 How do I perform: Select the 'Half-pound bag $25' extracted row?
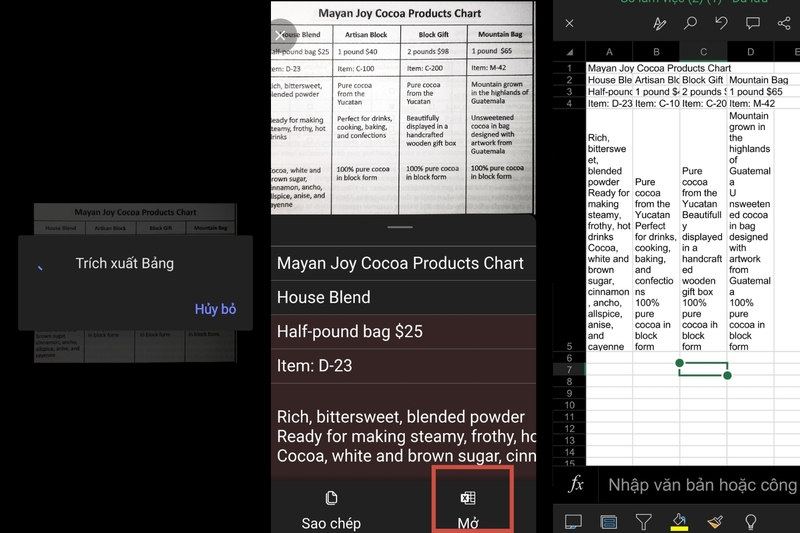click(403, 332)
